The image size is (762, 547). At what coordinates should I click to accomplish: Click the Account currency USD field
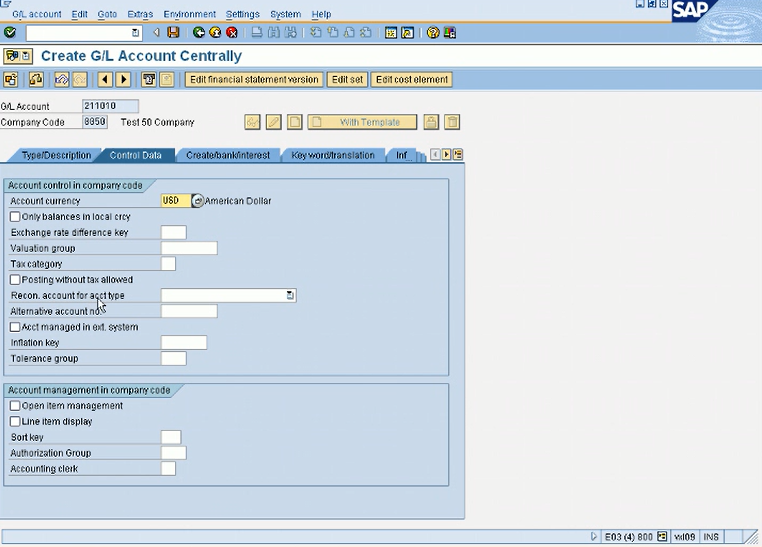tap(176, 201)
